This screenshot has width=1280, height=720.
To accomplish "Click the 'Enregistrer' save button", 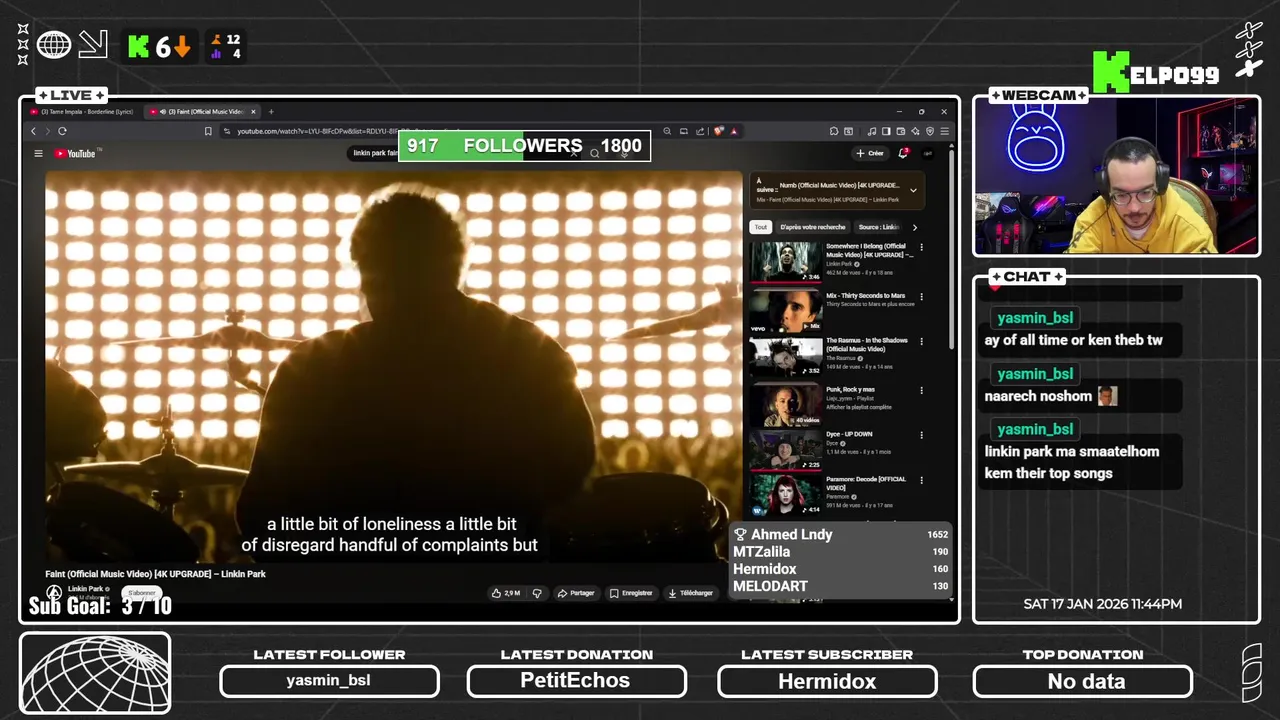I will click(631, 593).
